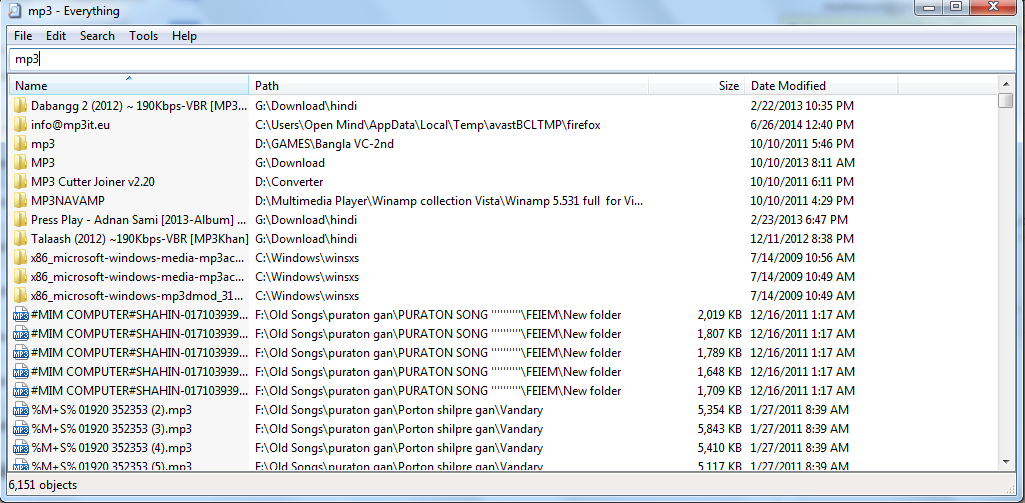Screen dimensions: 1025x503
Task: Click the vertical scrollbar thumb
Action: 1005,101
